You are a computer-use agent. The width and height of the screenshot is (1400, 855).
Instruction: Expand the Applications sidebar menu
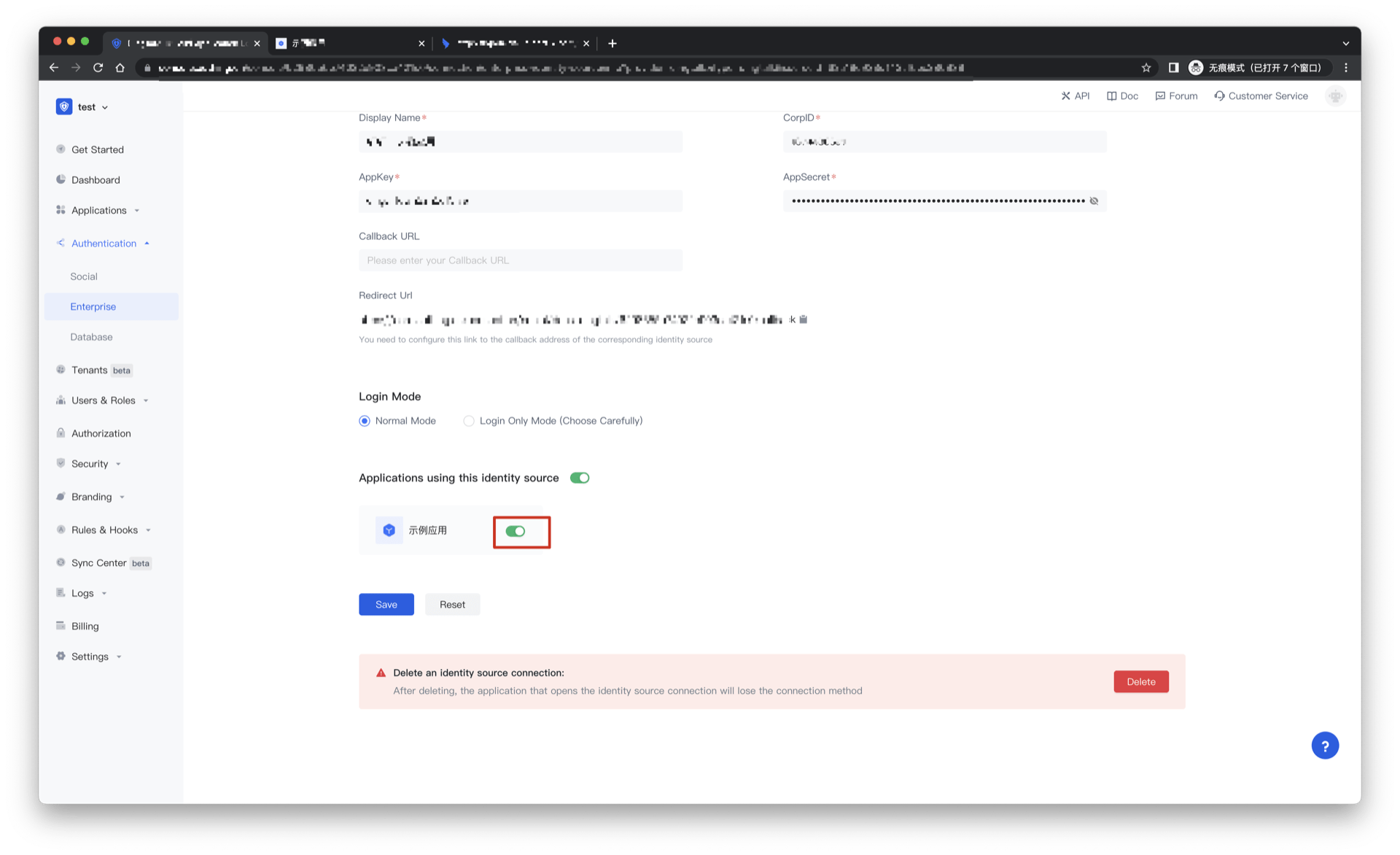(99, 210)
